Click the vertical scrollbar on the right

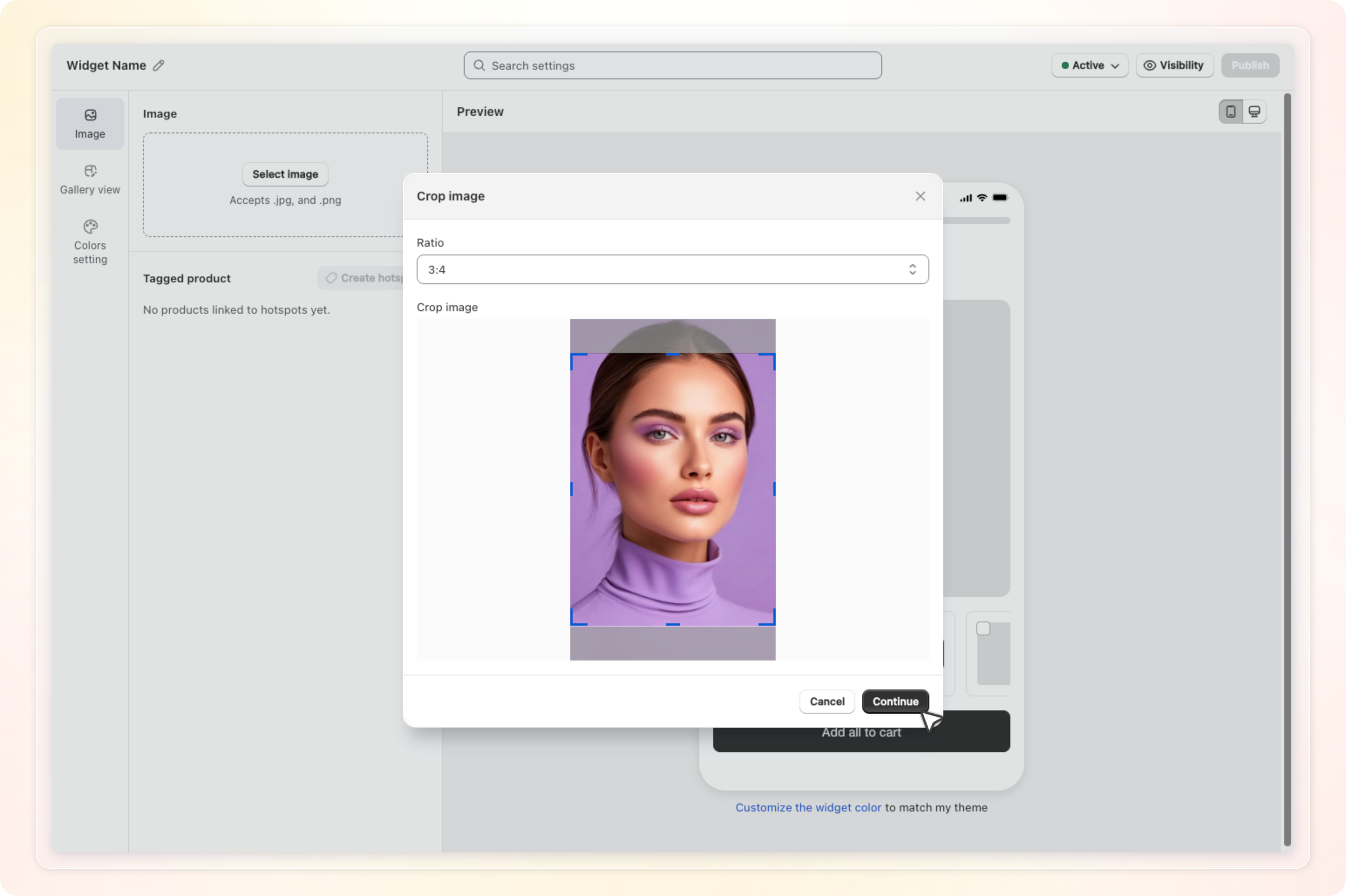tap(1287, 470)
